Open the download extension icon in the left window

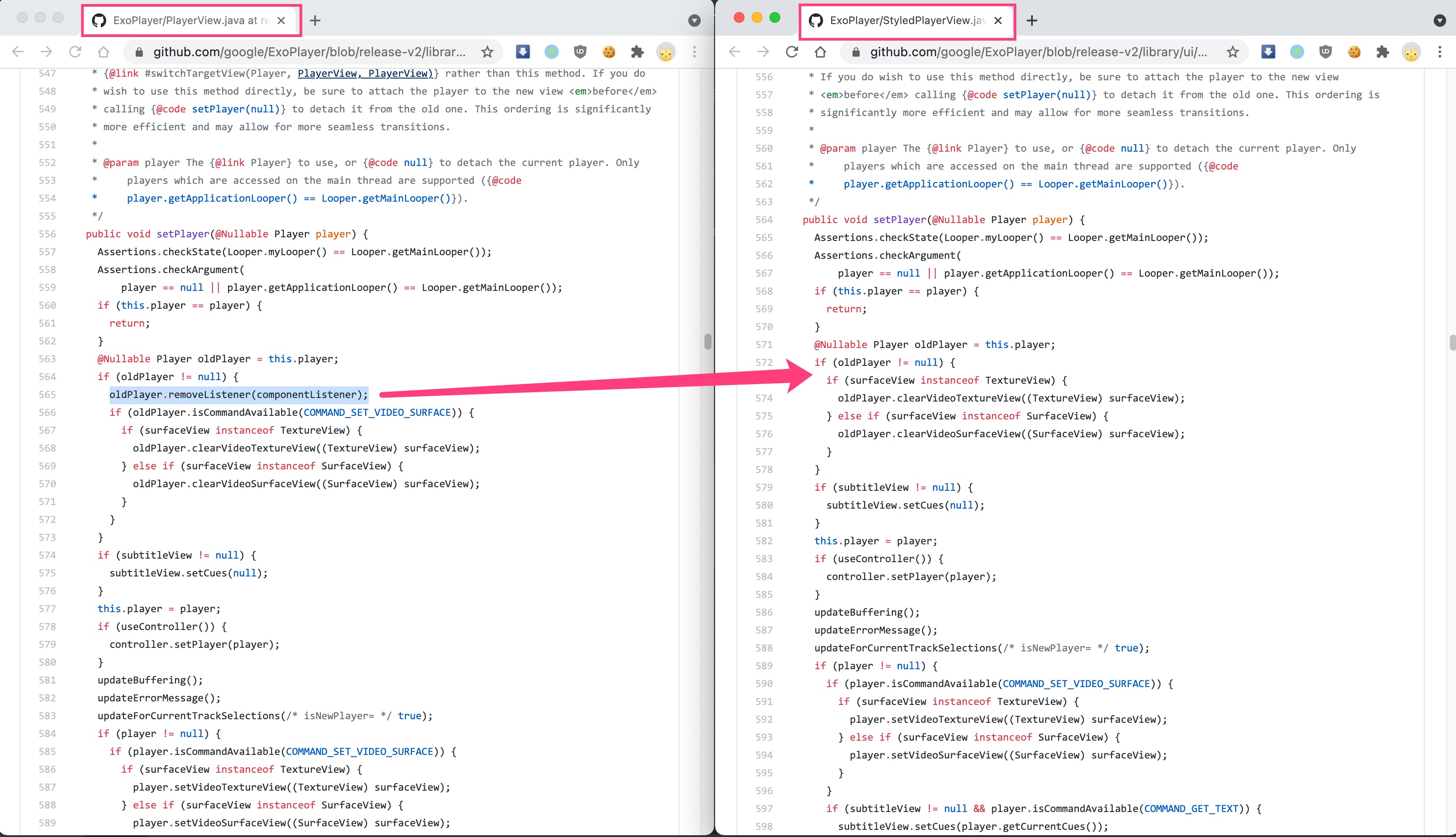(522, 52)
